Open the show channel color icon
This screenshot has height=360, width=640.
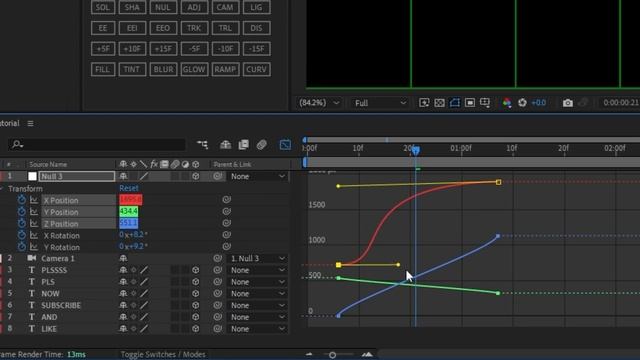[x=507, y=103]
